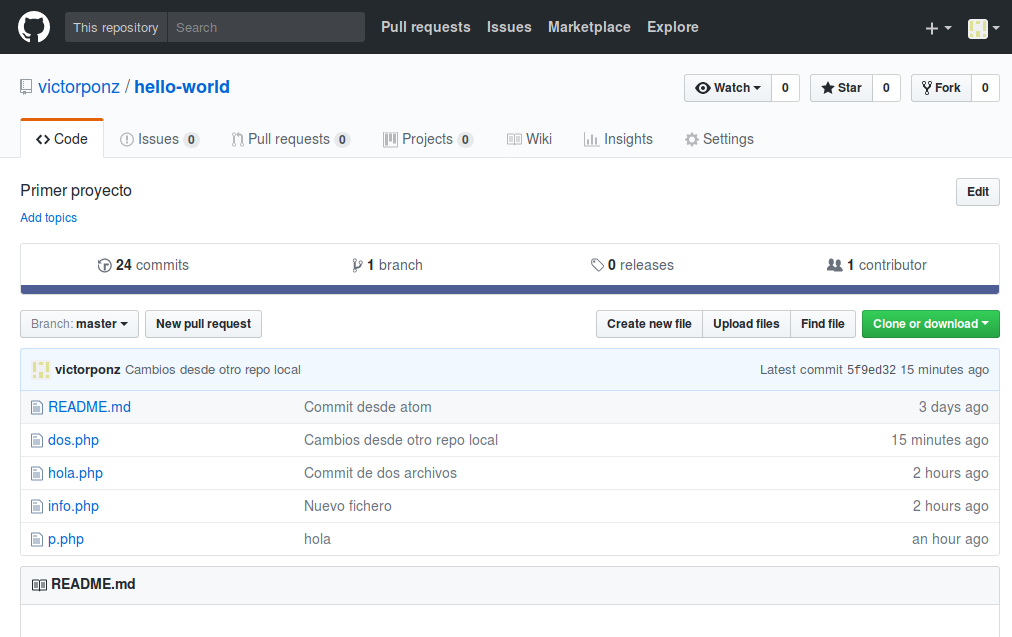Click the contributors people icon
1012x637 pixels.
[835, 265]
